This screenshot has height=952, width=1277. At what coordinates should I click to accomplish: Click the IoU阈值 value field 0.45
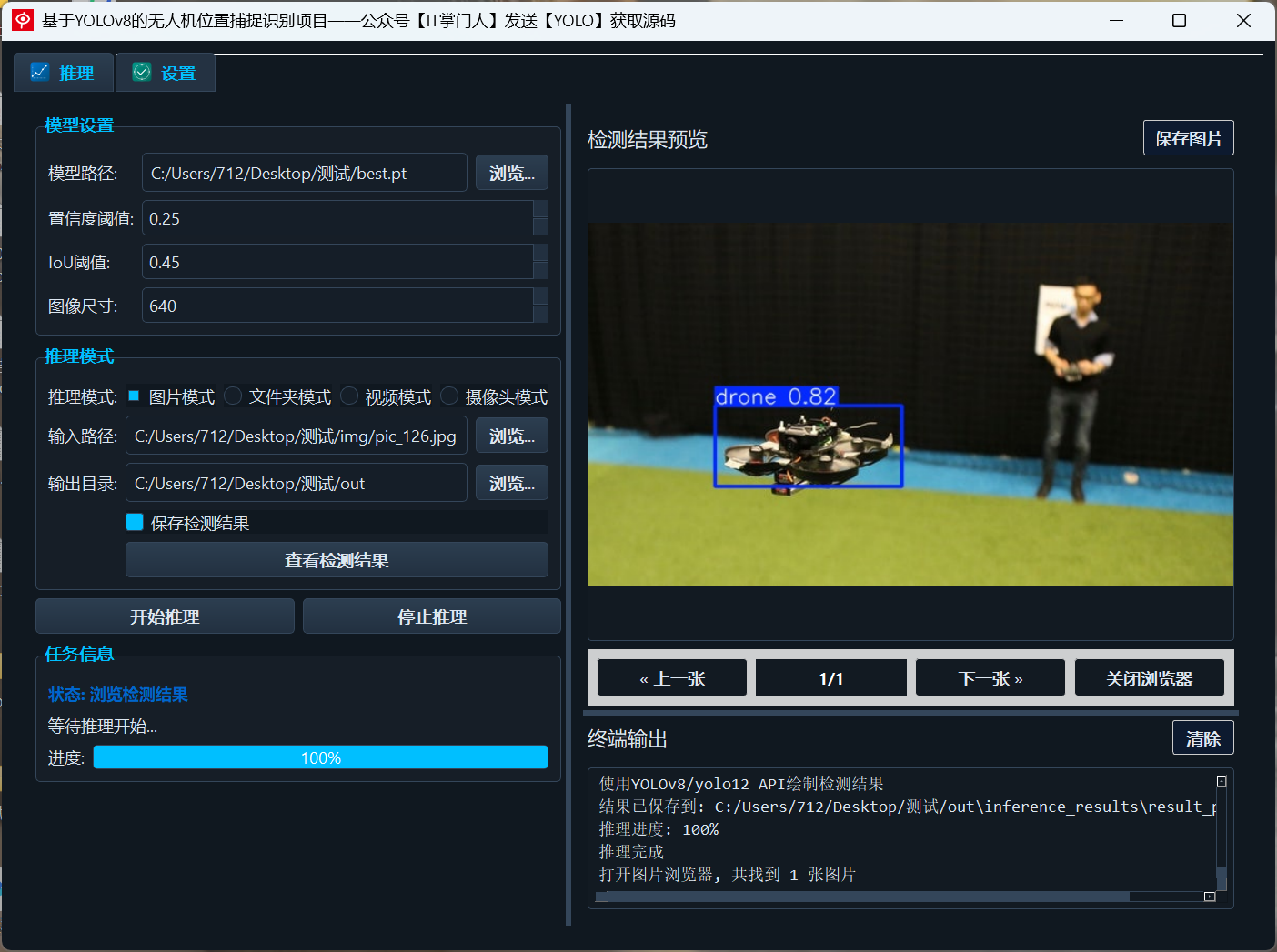(x=337, y=262)
